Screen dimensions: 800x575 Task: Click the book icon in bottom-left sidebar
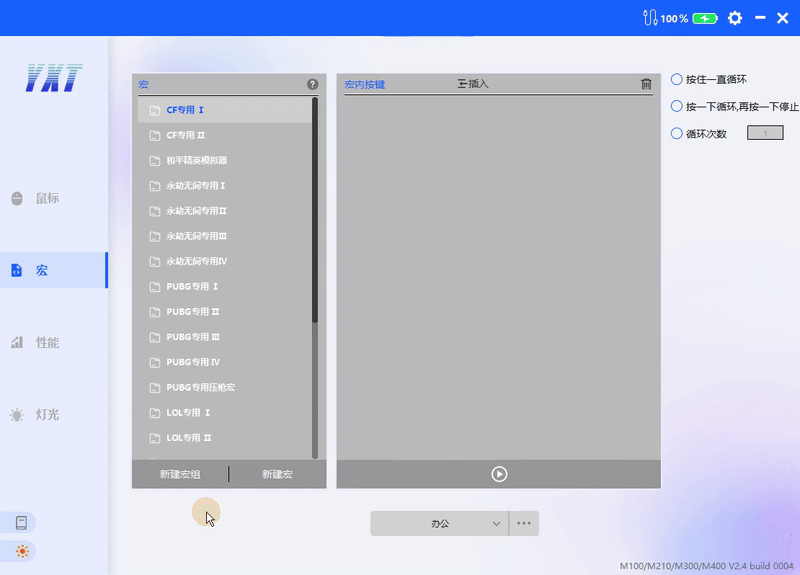(21, 523)
